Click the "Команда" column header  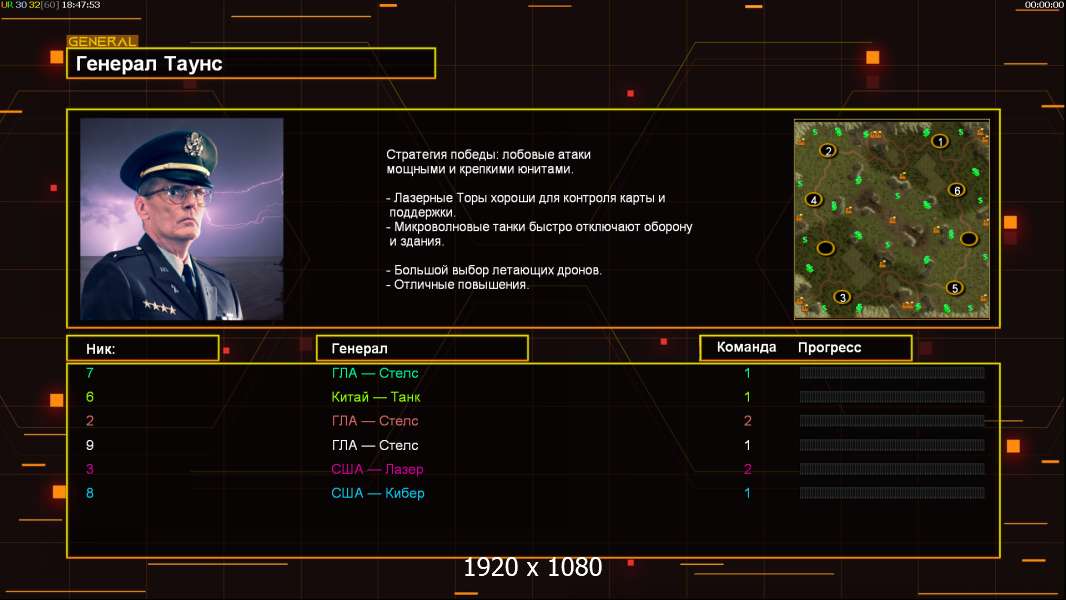[x=746, y=347]
